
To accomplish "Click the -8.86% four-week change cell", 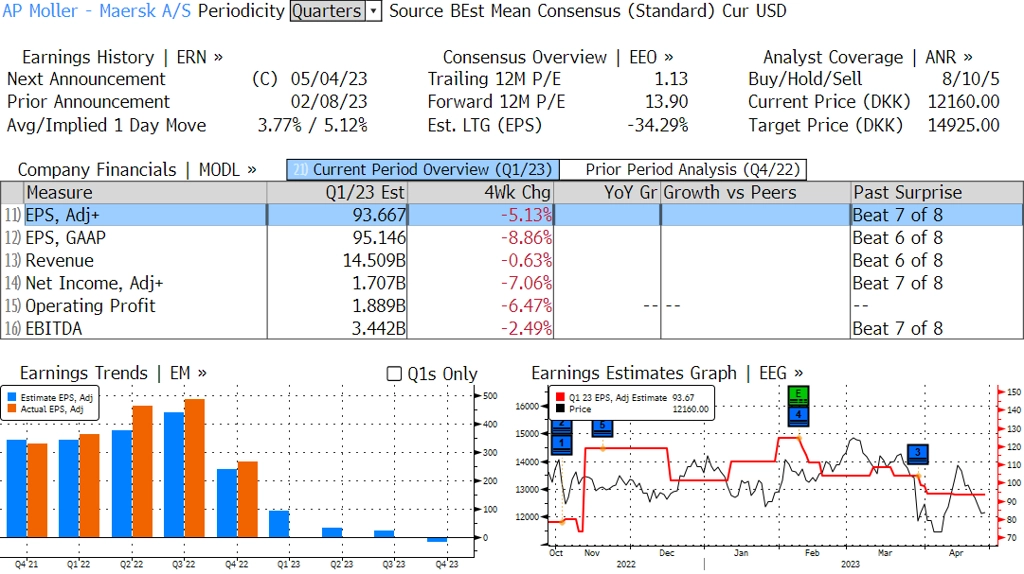I will tap(481, 238).
